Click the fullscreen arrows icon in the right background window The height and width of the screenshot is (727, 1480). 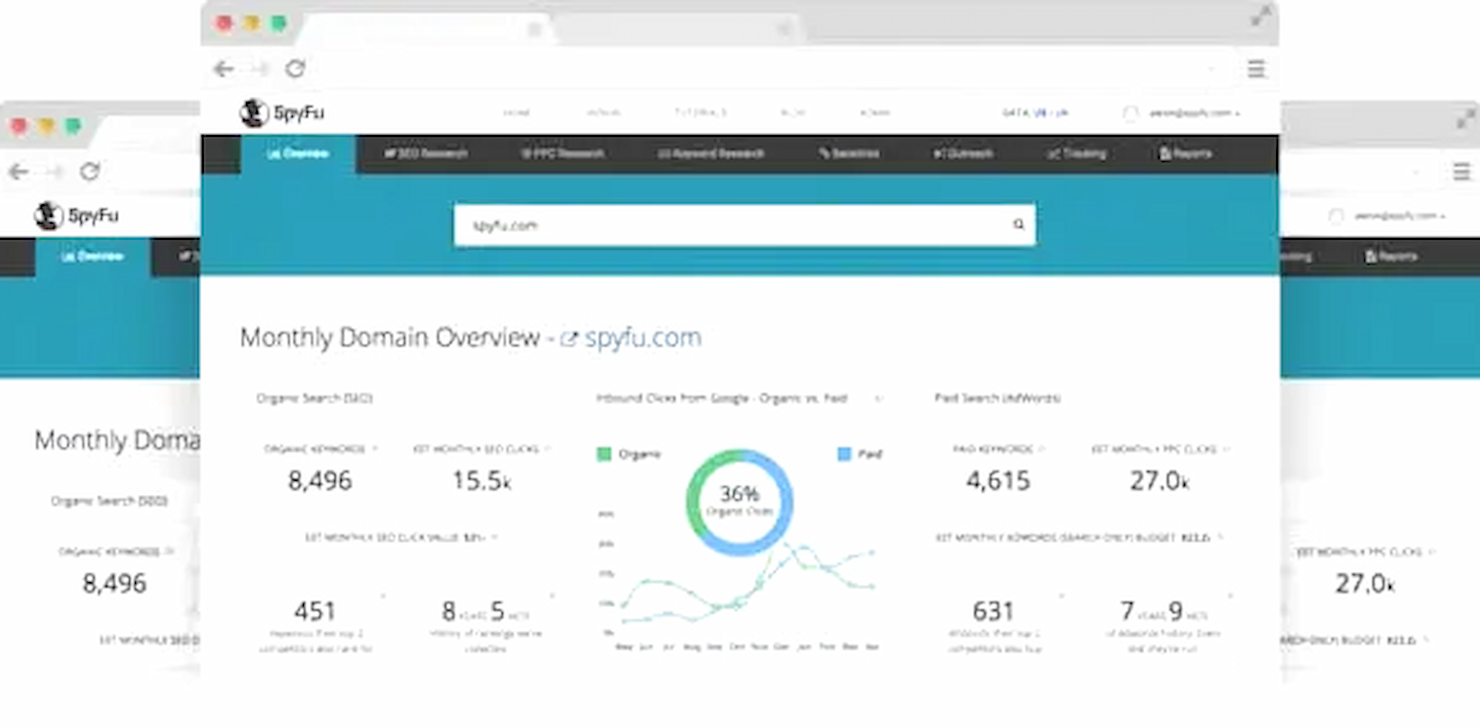pyautogui.click(x=1466, y=119)
